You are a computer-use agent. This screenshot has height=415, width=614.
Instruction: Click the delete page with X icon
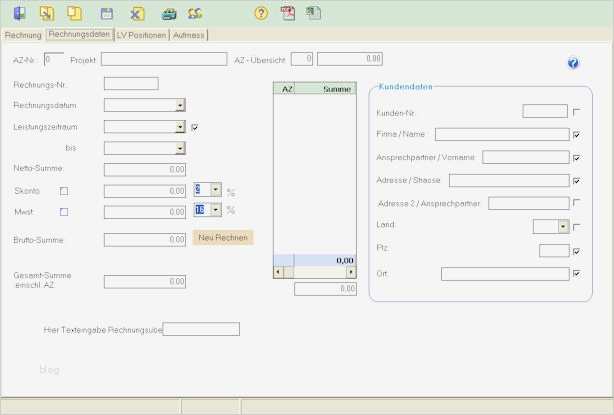(x=137, y=14)
